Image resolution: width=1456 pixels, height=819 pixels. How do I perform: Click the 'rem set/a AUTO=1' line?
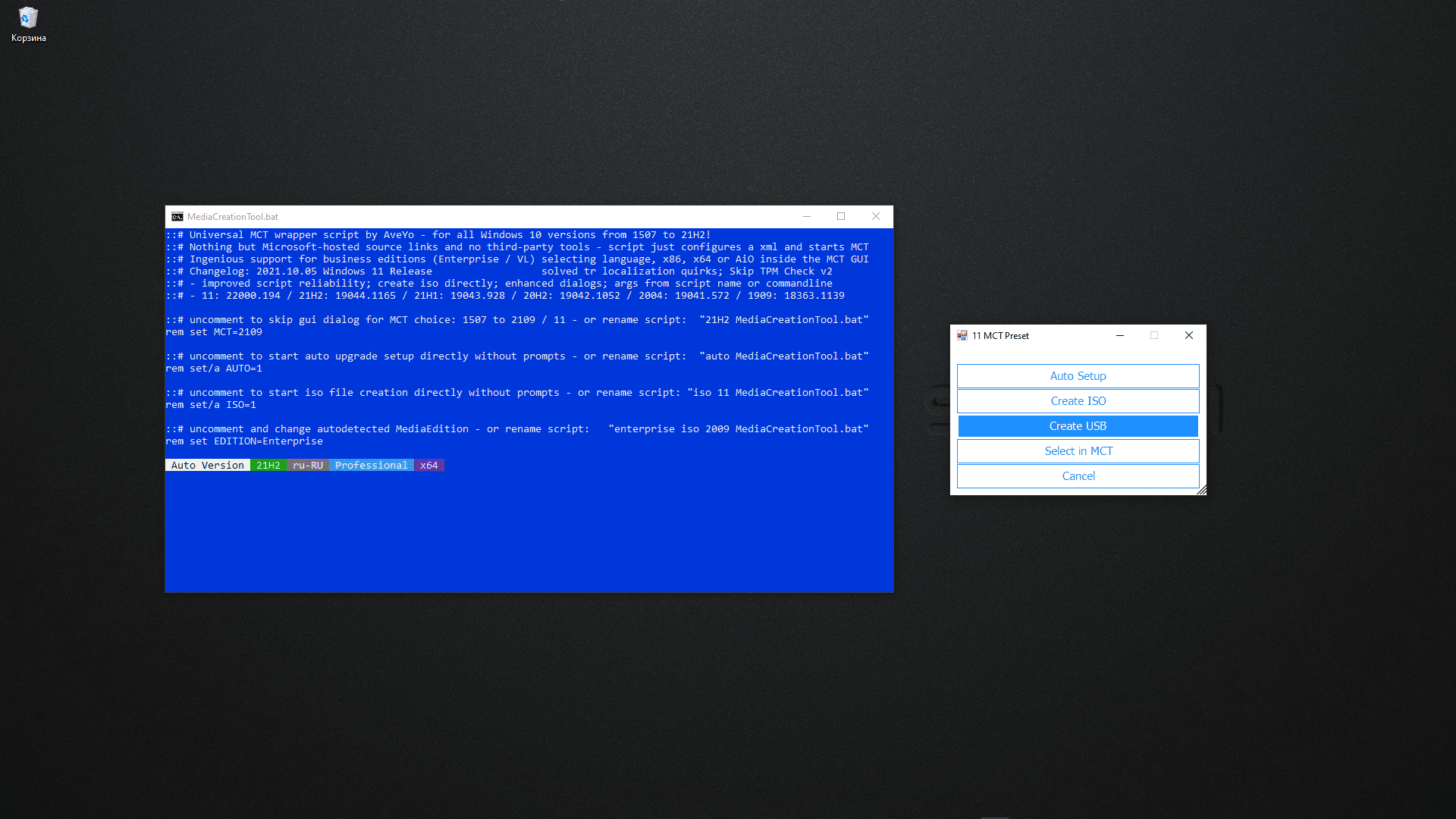[214, 369]
